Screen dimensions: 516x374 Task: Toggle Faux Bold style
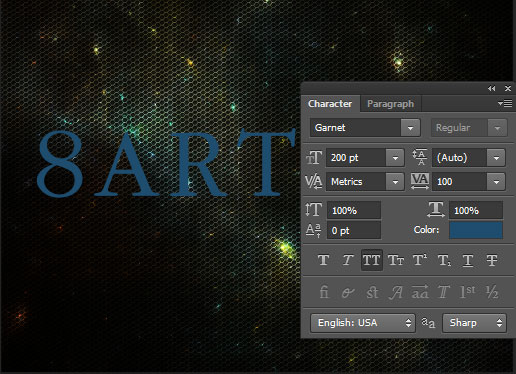(323, 260)
